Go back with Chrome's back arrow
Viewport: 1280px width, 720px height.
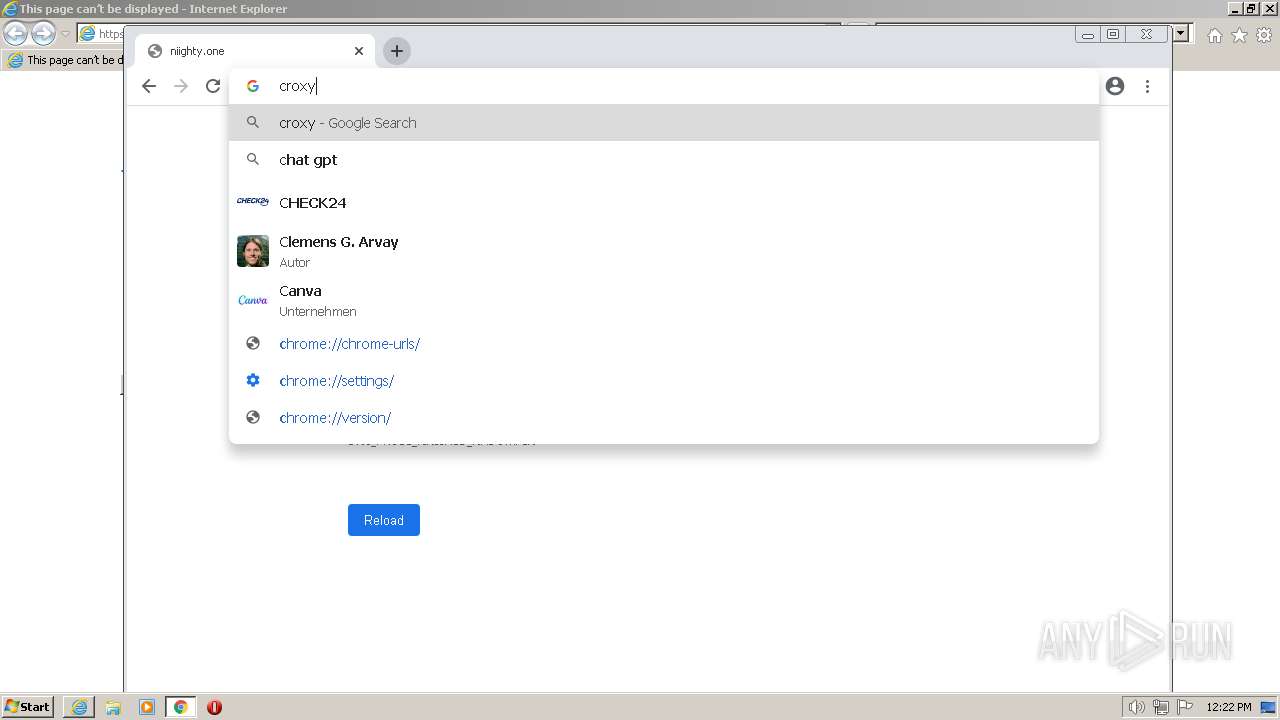[x=149, y=86]
